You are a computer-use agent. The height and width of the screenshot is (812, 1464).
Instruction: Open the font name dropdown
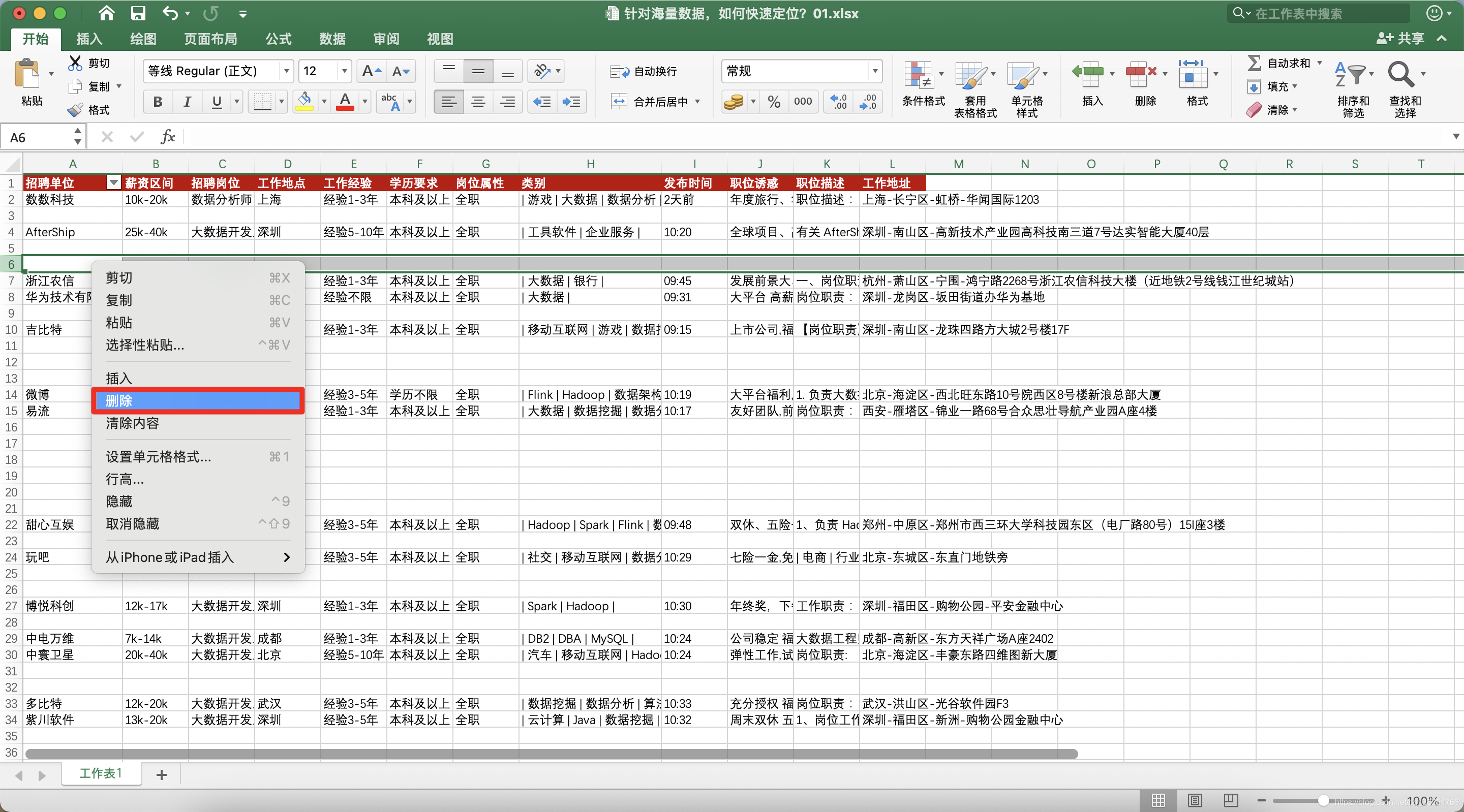click(x=286, y=71)
